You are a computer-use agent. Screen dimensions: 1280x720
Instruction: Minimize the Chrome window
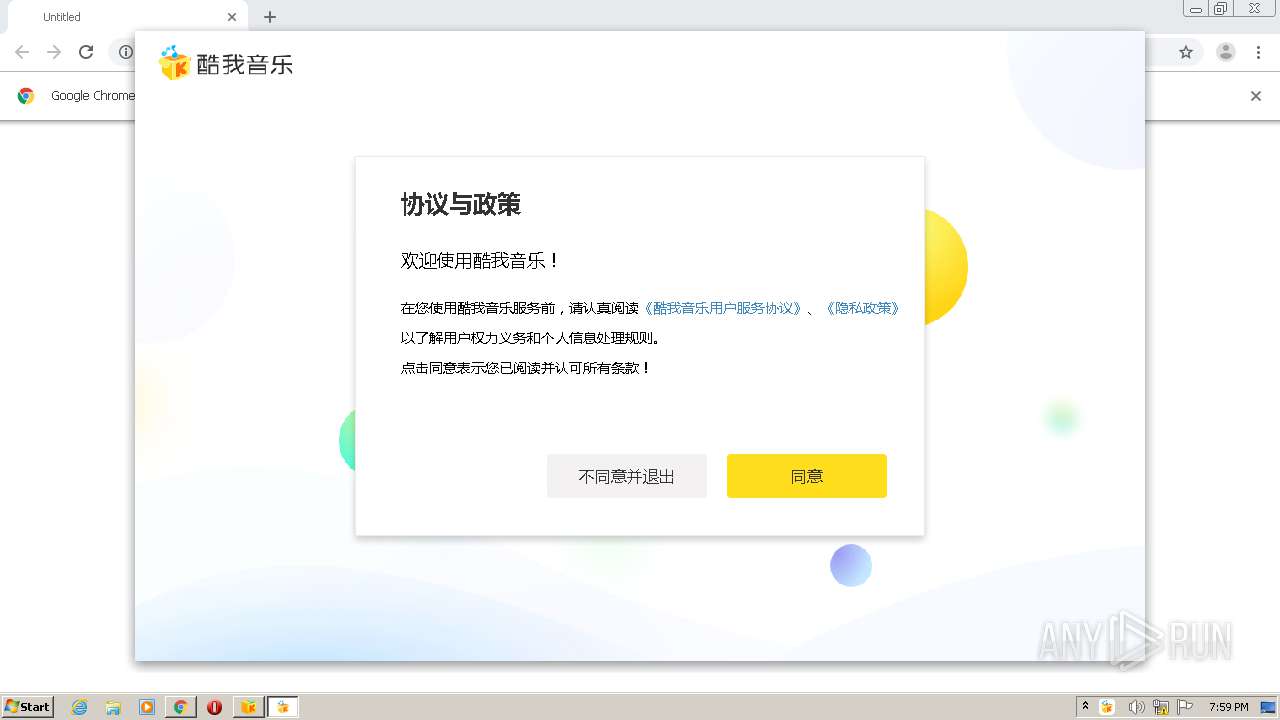click(x=1195, y=9)
